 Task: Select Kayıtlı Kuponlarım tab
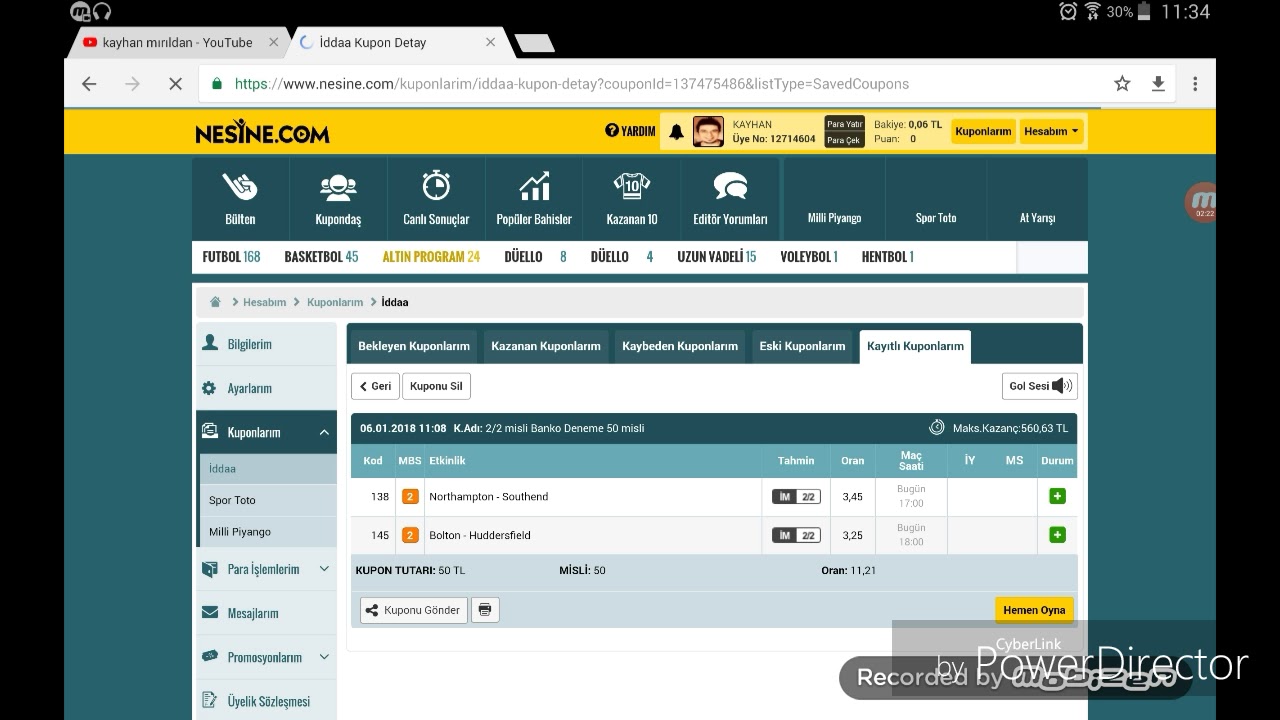pos(915,346)
